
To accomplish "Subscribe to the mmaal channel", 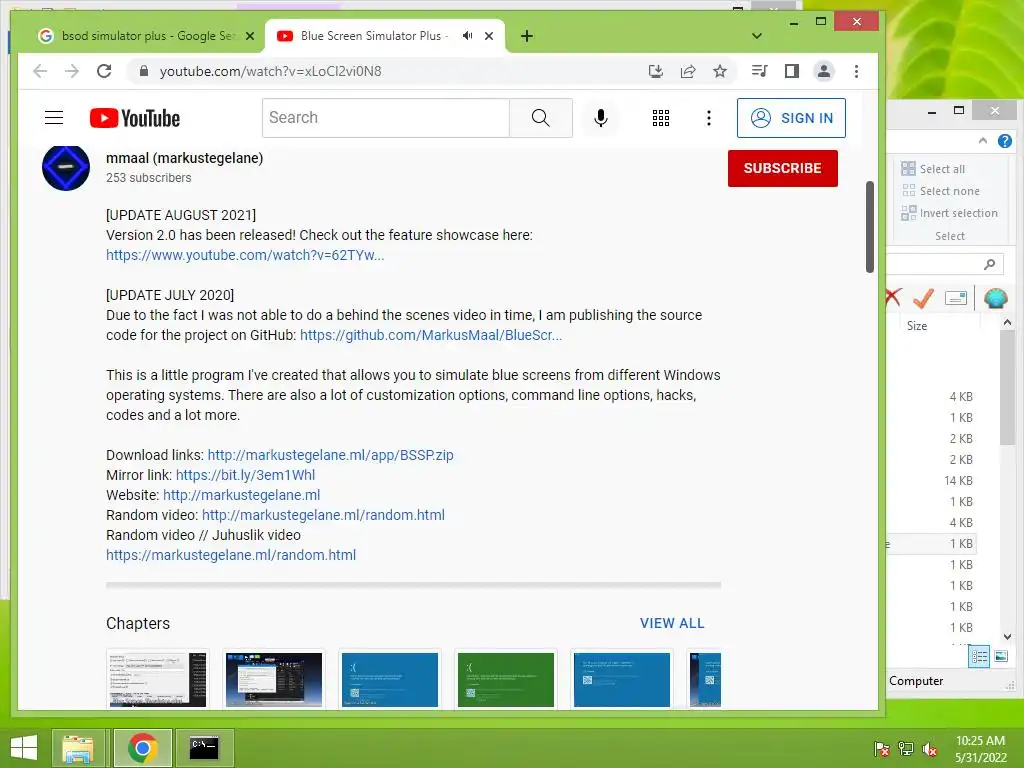I will [x=782, y=168].
